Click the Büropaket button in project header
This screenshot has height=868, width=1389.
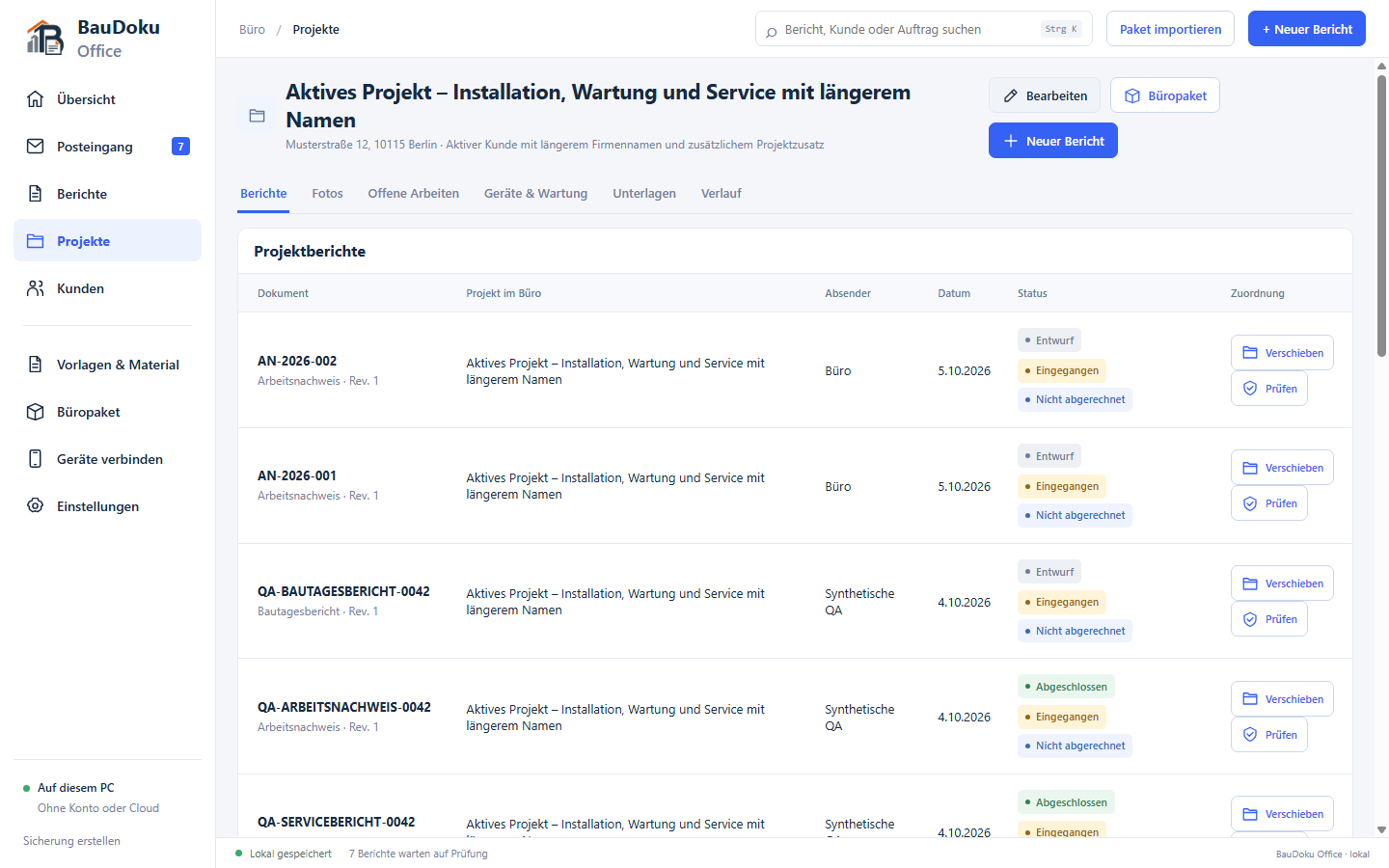click(x=1165, y=95)
